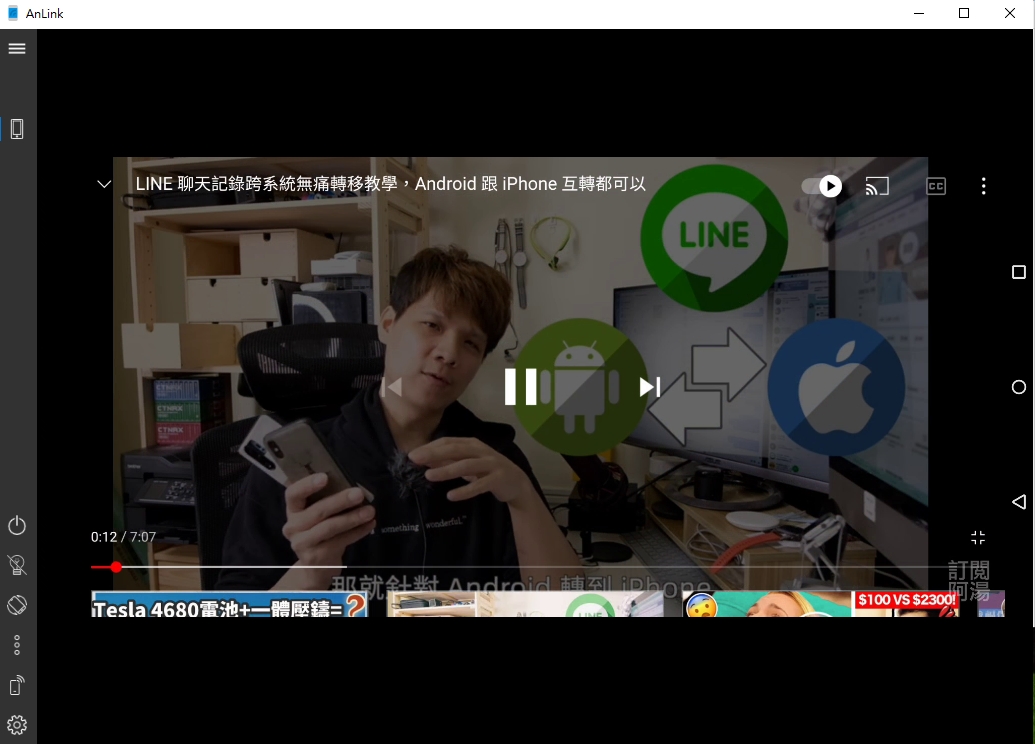
Task: Select the phone device icon in sidebar
Action: click(x=17, y=129)
